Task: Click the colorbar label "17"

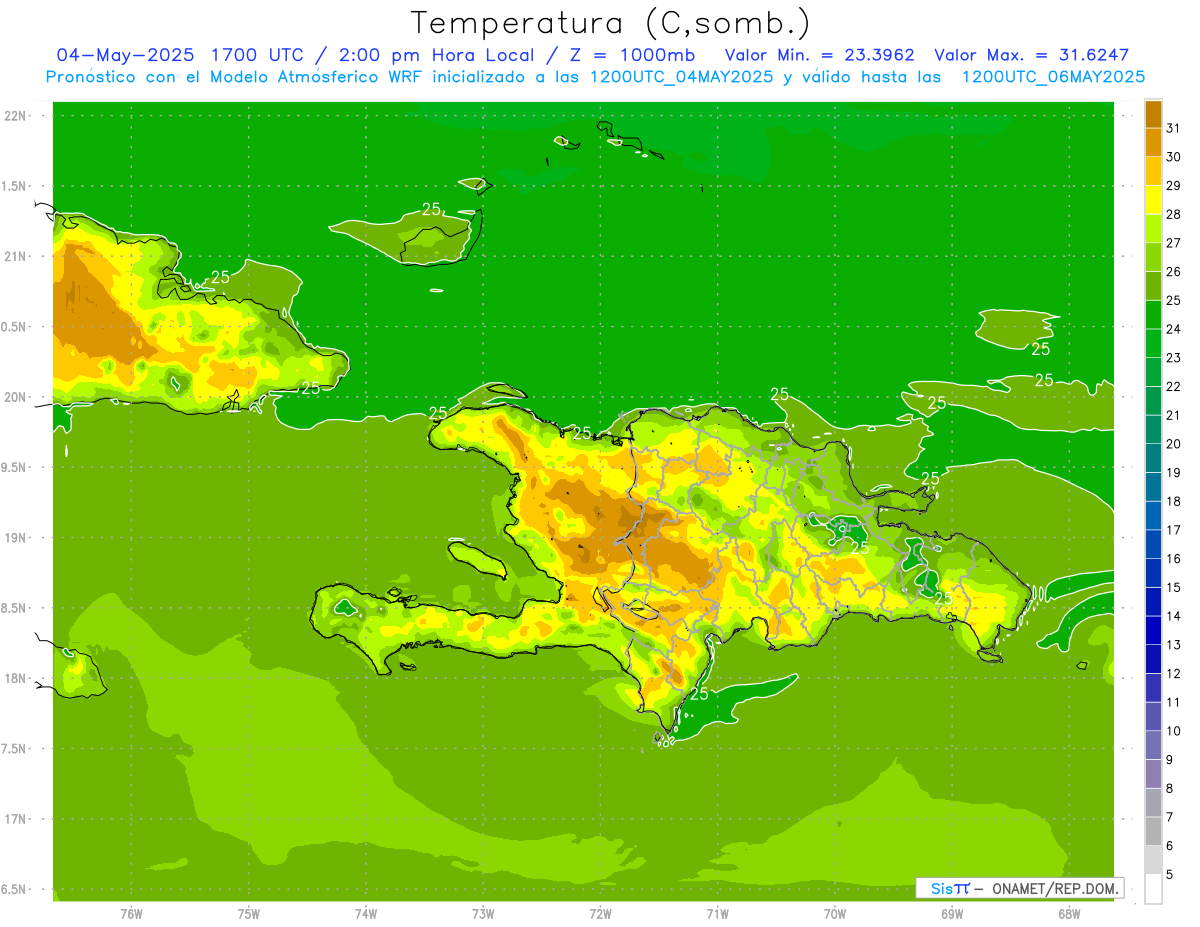Action: [1173, 530]
